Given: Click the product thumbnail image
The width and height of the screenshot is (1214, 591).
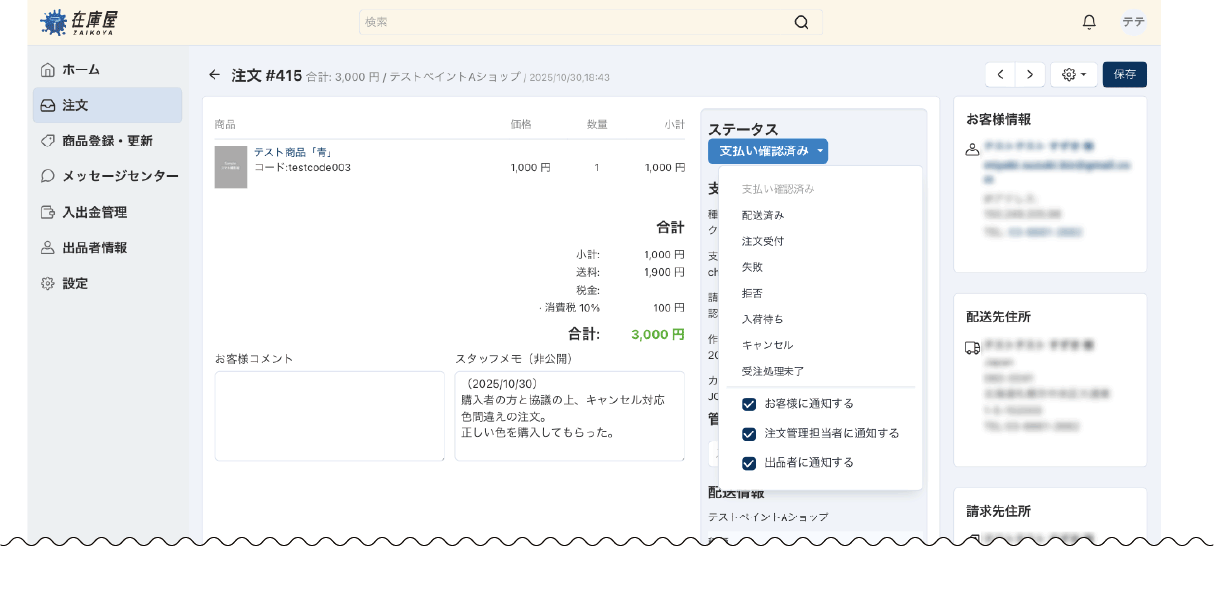Looking at the screenshot, I should tap(231, 167).
